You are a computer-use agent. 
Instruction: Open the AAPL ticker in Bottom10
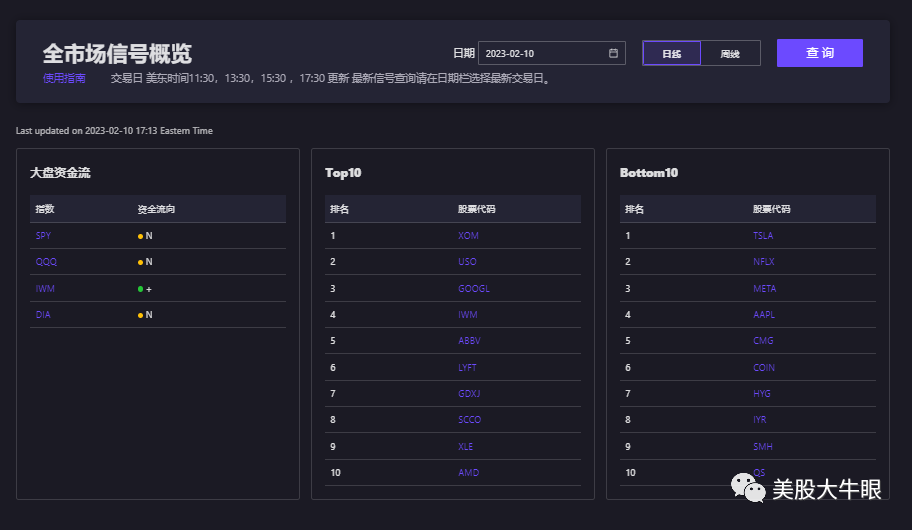(764, 315)
